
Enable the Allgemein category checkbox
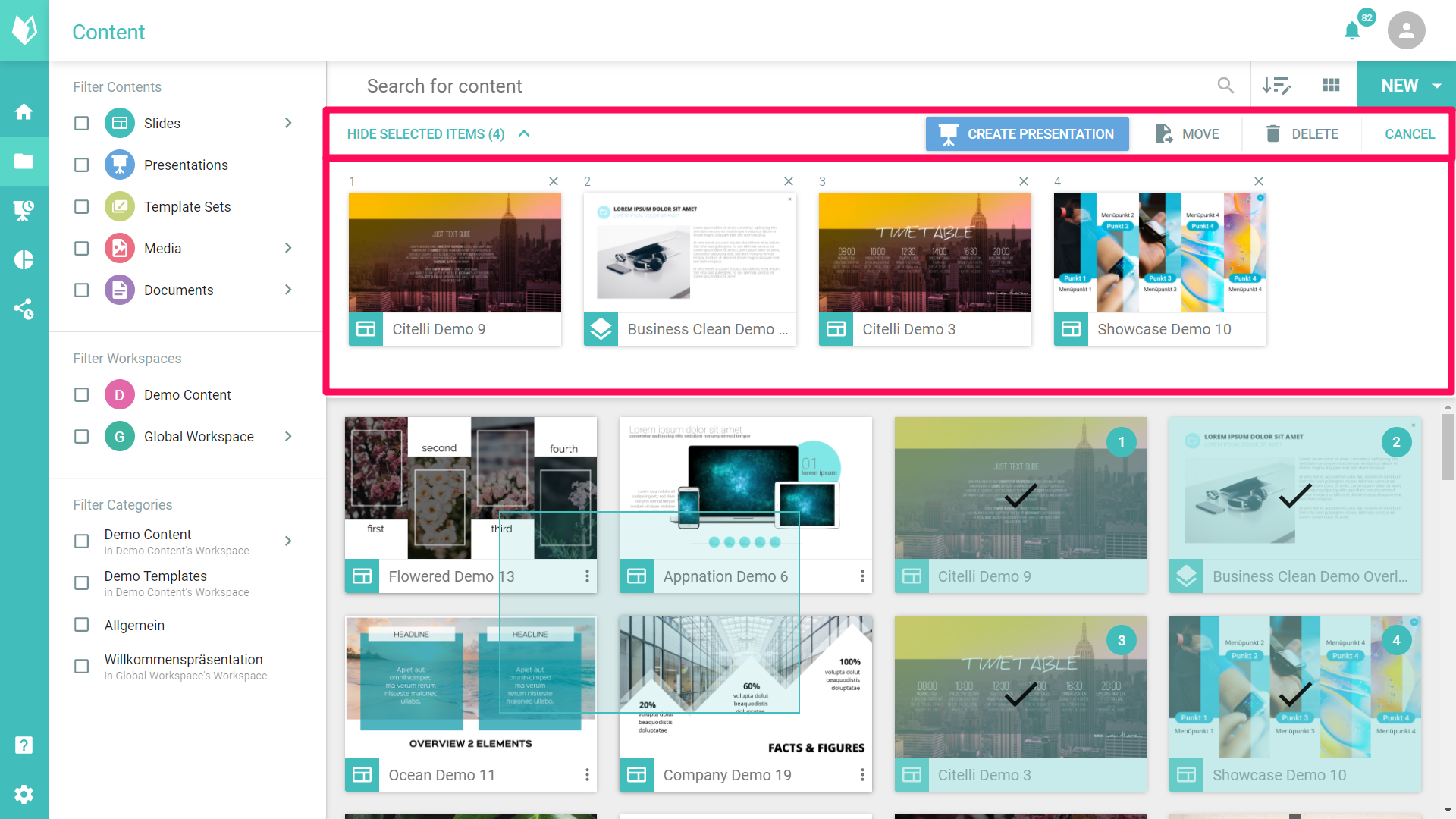(82, 625)
